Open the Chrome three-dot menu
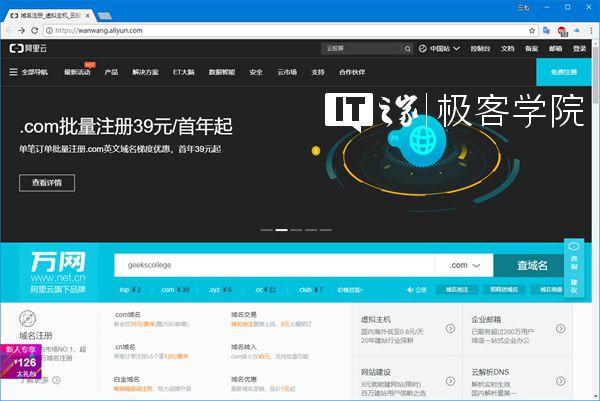Viewport: 600px width, 401px height. pyautogui.click(x=591, y=31)
